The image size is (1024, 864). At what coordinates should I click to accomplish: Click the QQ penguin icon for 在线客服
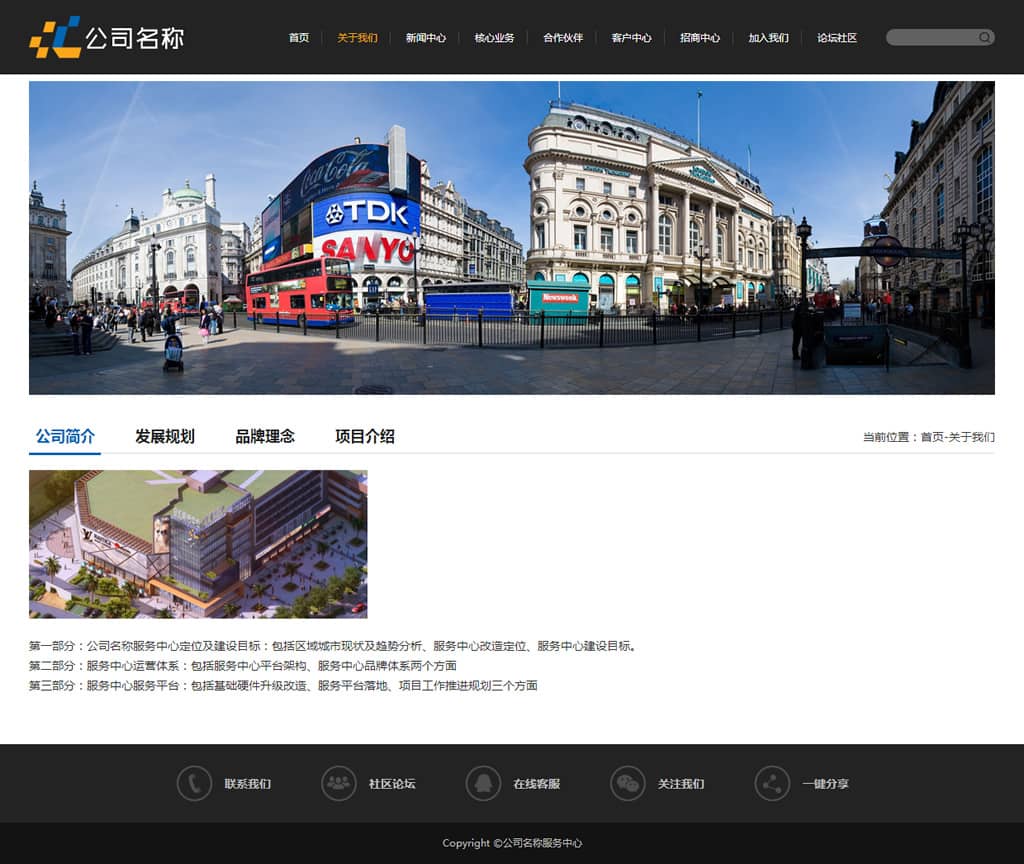pyautogui.click(x=483, y=783)
